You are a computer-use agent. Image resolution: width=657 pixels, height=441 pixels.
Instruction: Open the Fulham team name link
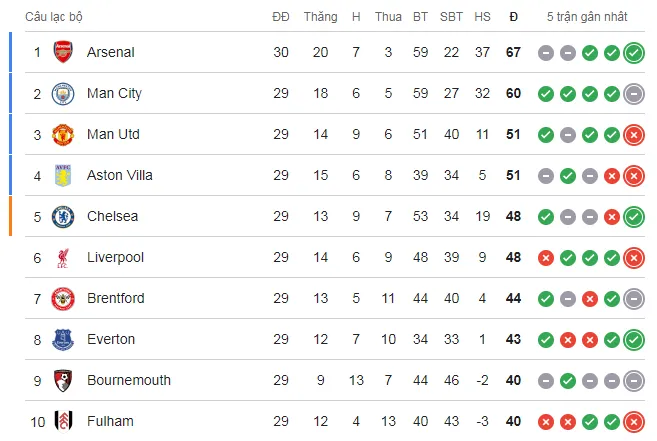coord(109,421)
